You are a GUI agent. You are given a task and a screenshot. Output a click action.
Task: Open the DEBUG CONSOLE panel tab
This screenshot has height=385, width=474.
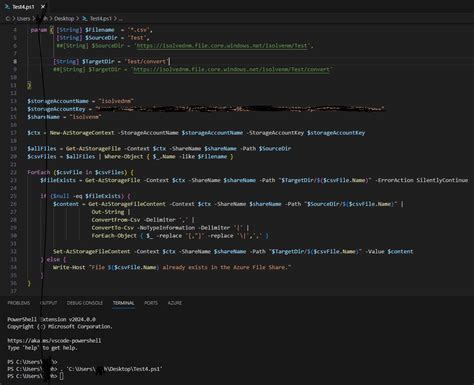[x=85, y=303]
